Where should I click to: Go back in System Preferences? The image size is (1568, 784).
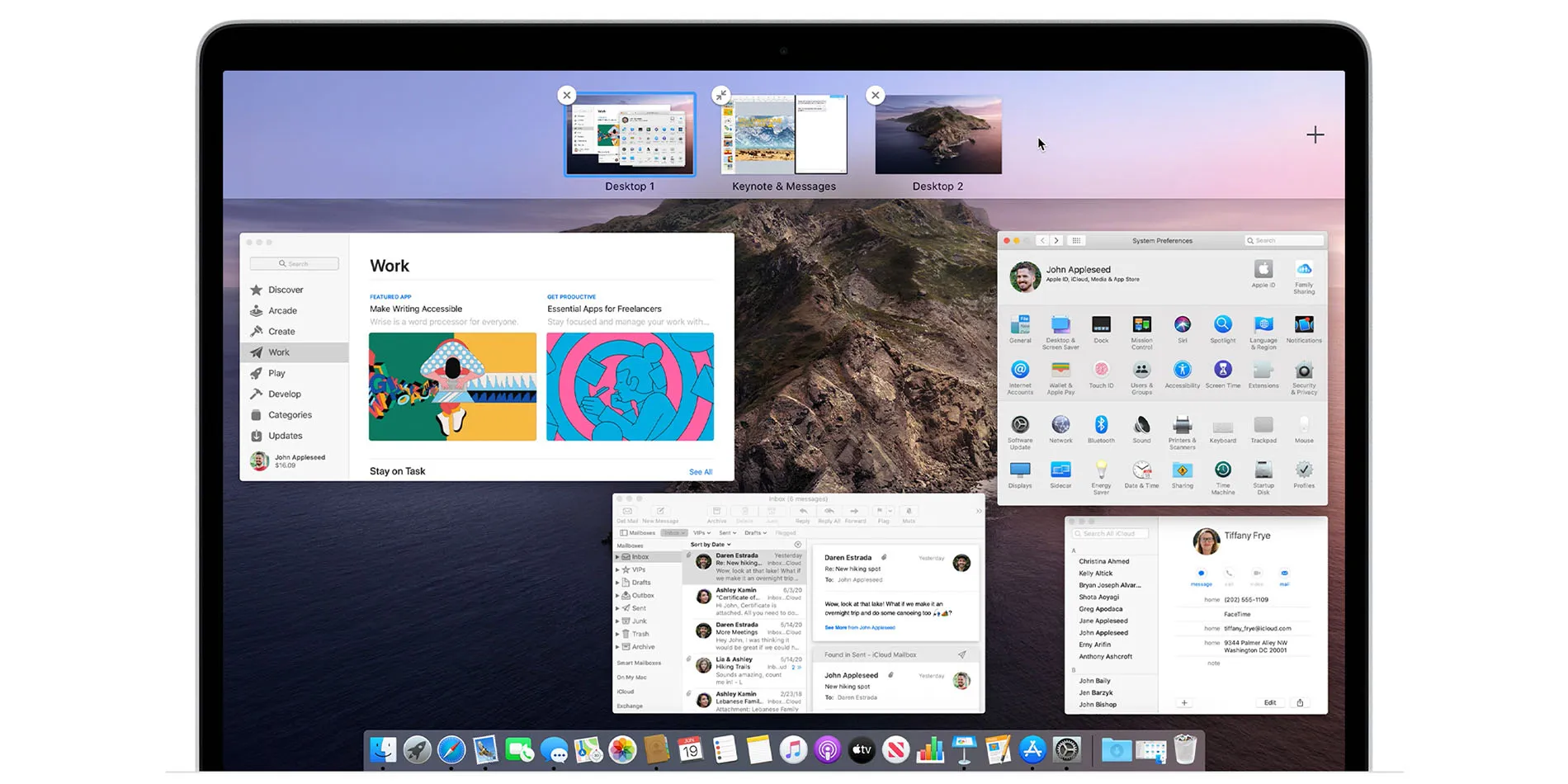(1042, 241)
